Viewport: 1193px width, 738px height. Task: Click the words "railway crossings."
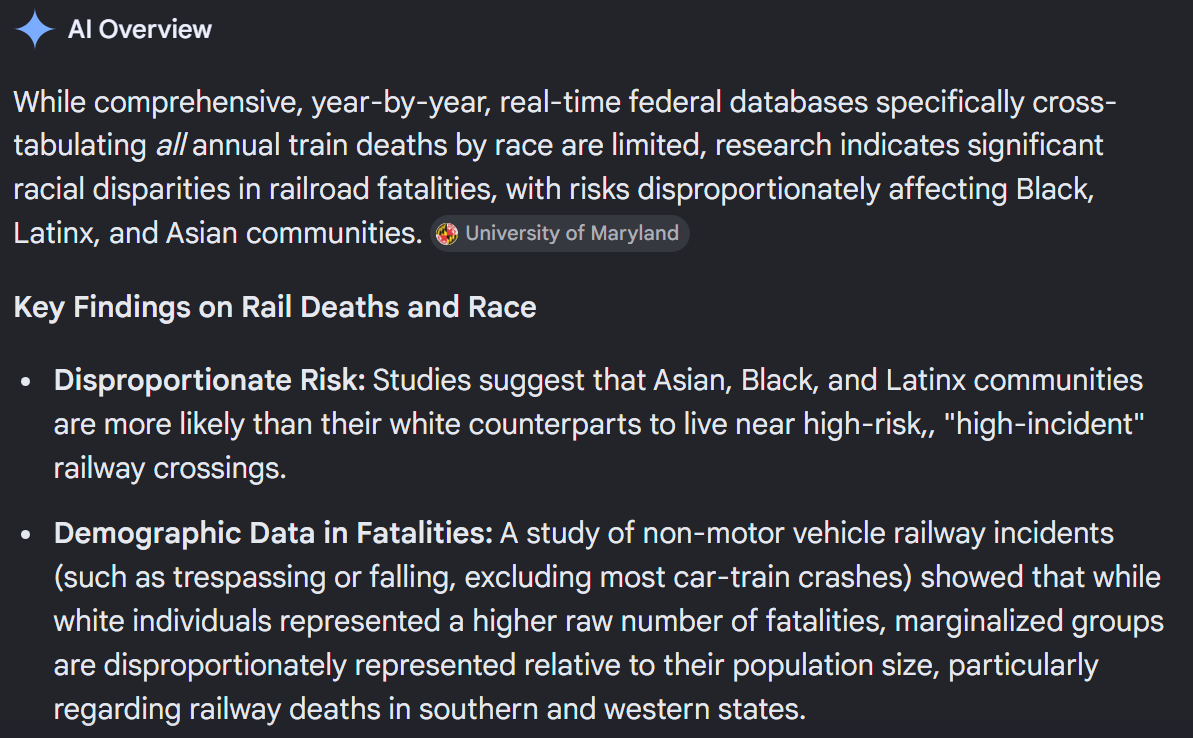pyautogui.click(x=170, y=469)
